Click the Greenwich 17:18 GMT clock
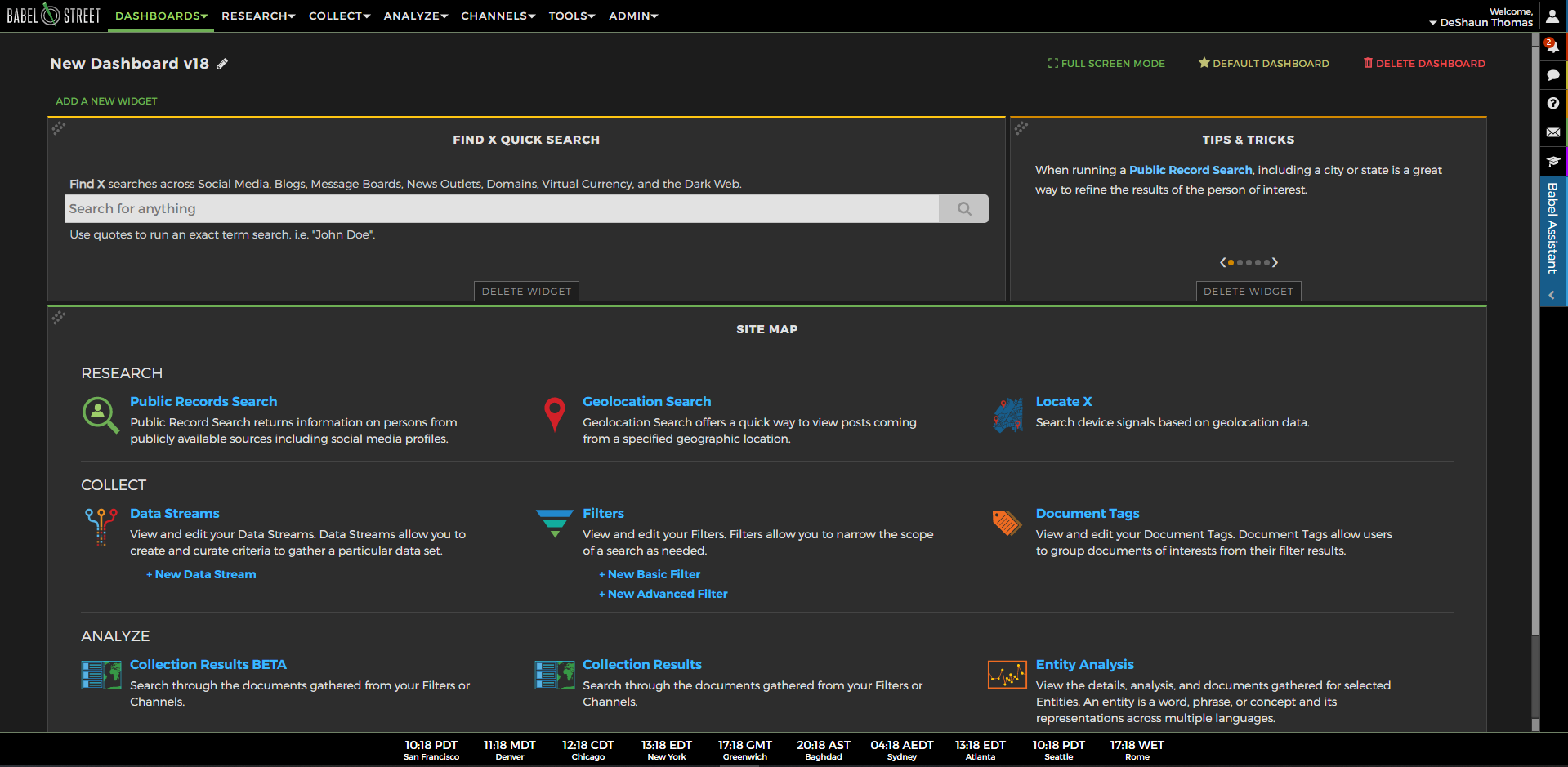 [745, 750]
